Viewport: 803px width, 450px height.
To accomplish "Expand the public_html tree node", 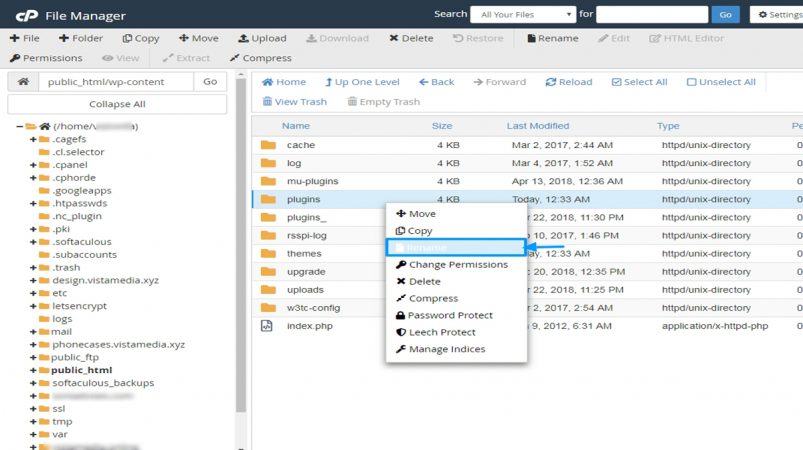I will [x=33, y=370].
